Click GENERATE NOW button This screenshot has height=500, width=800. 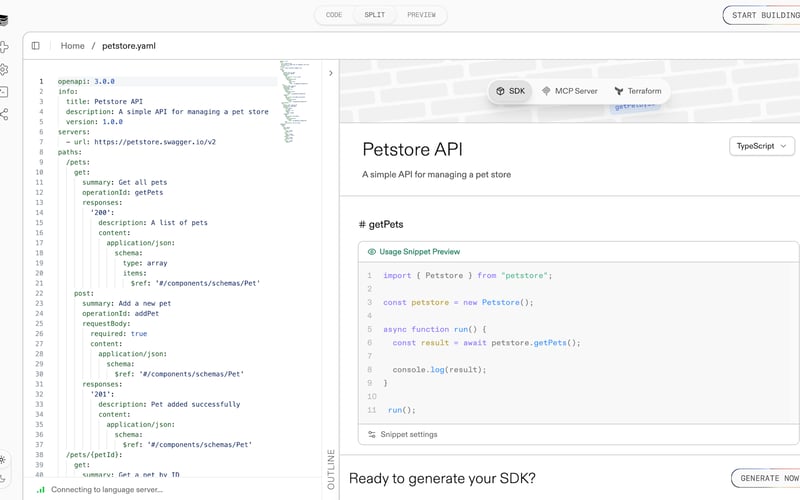point(765,478)
